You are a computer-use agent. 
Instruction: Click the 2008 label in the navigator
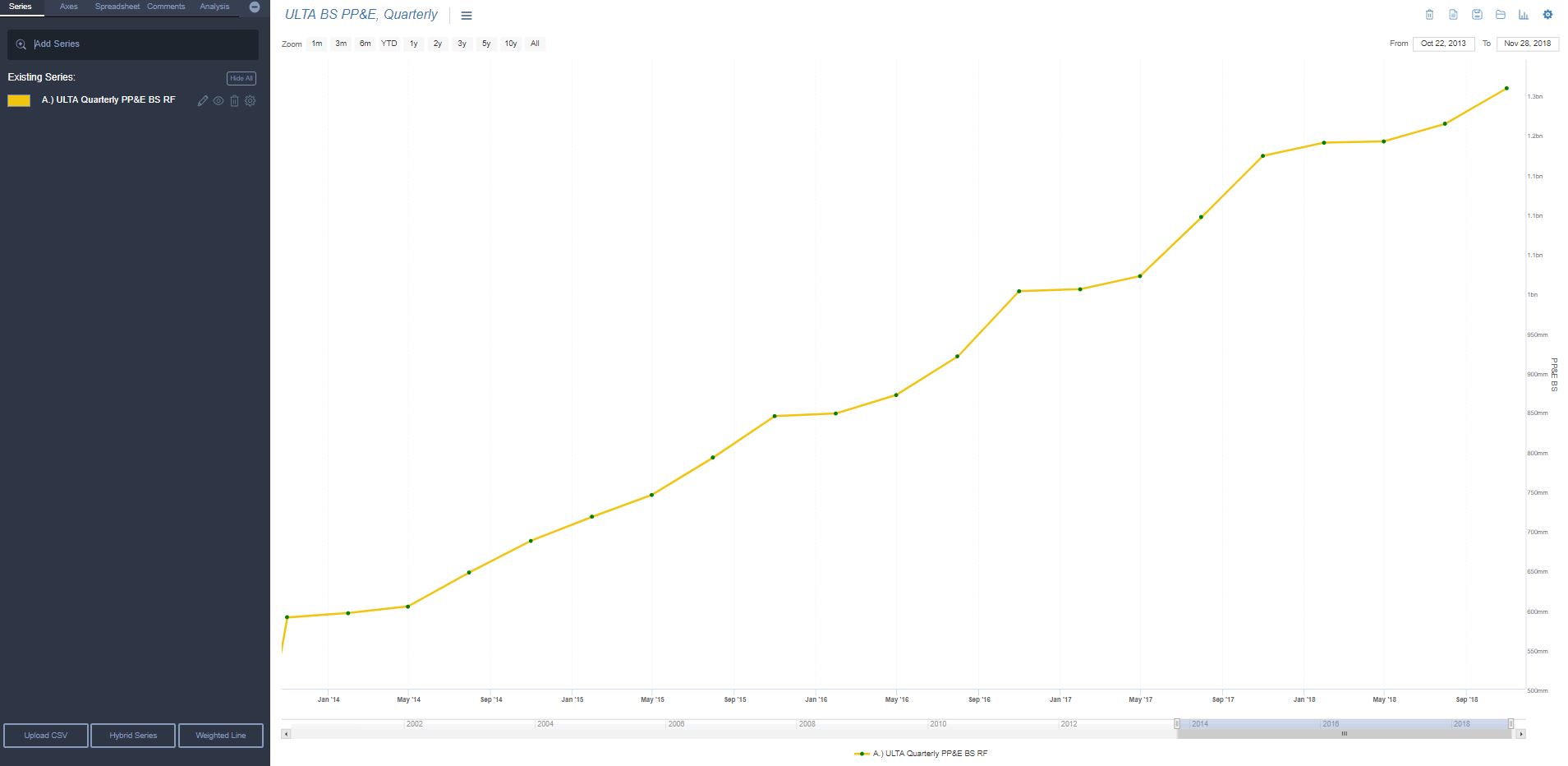[x=807, y=724]
